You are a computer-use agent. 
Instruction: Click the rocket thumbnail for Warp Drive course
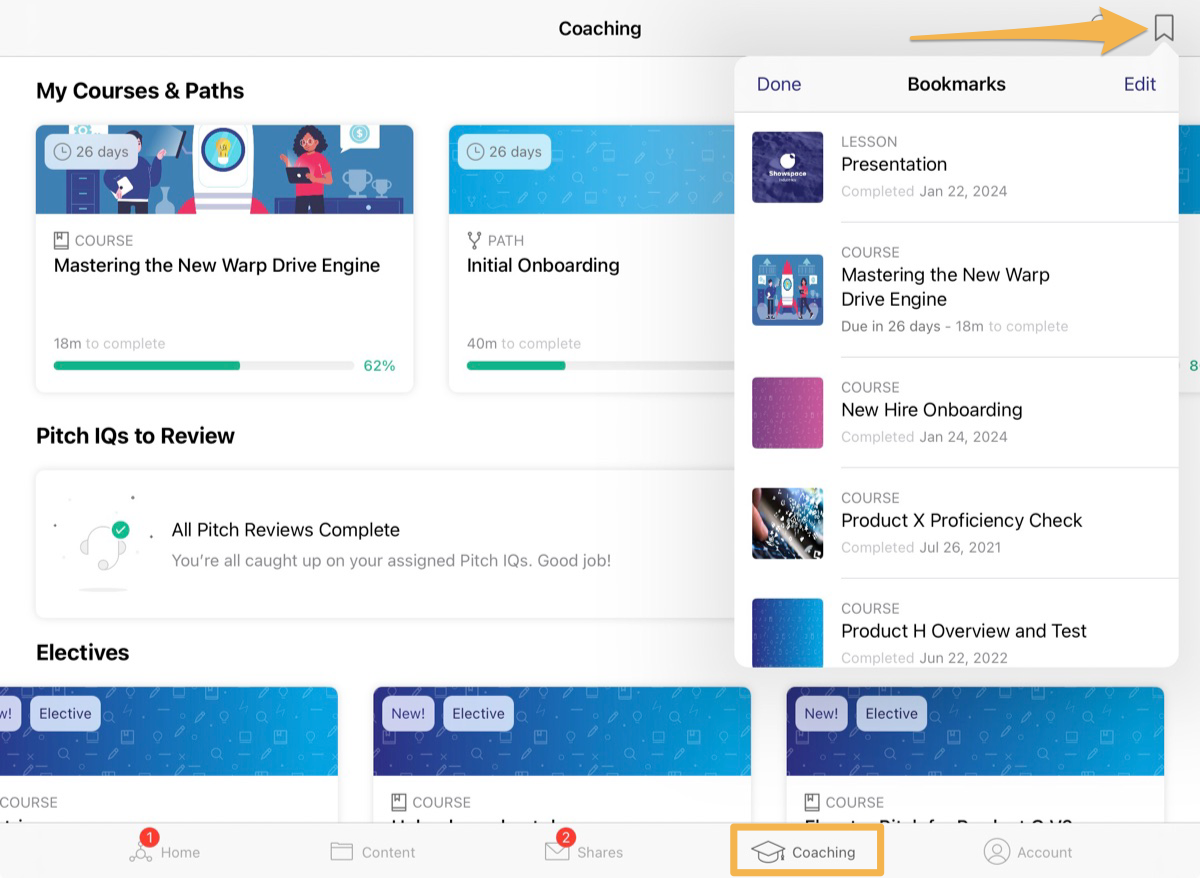(787, 291)
